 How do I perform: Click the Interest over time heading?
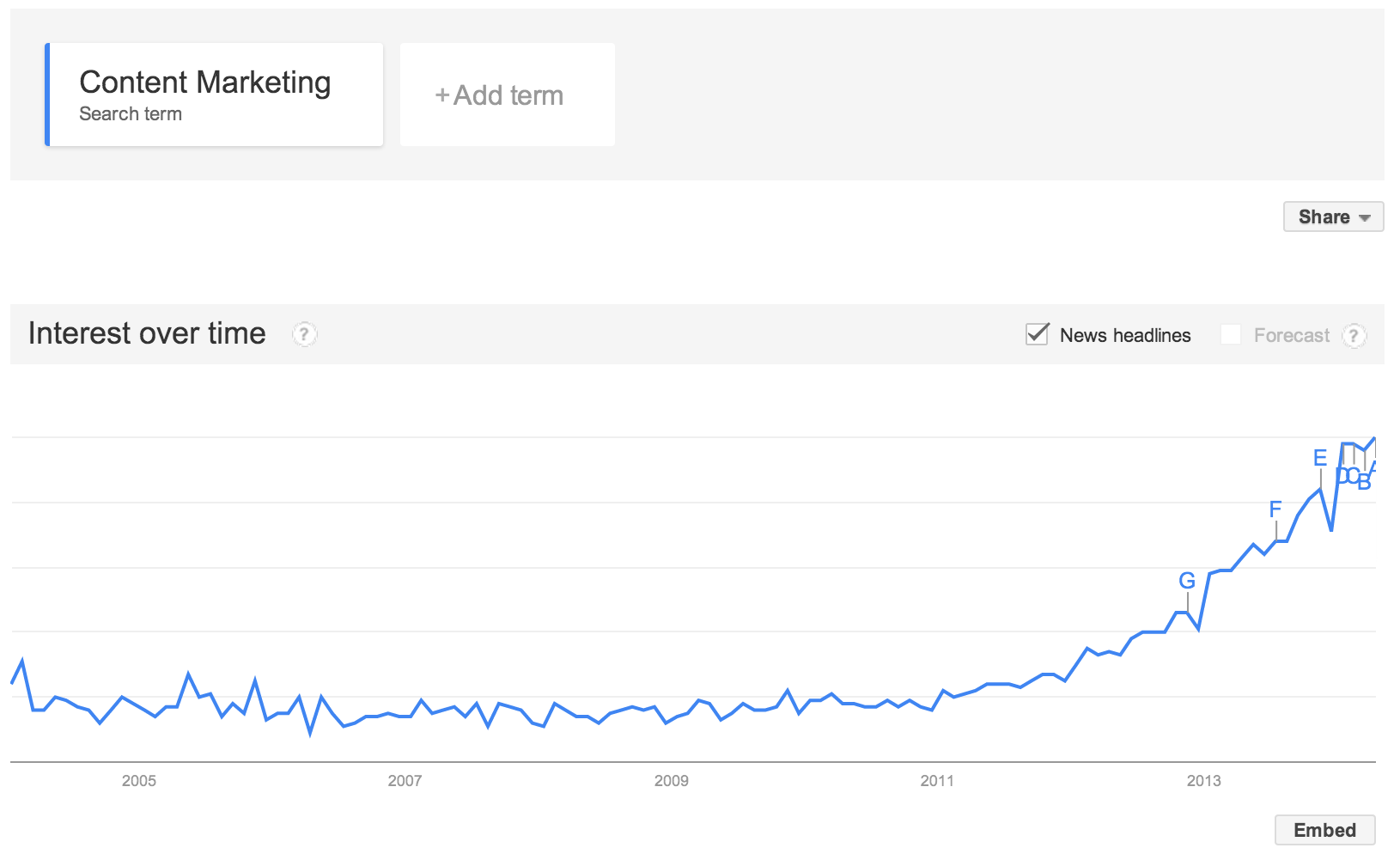(x=147, y=333)
